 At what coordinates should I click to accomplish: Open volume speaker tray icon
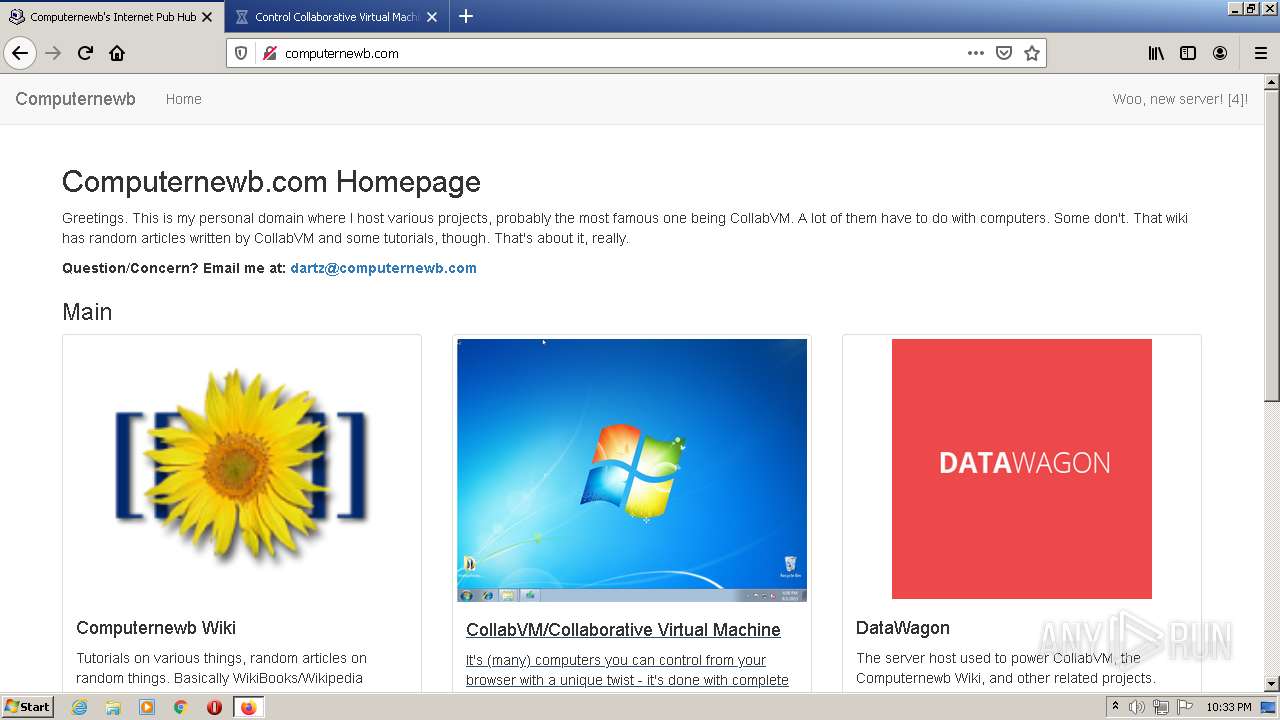(1137, 707)
